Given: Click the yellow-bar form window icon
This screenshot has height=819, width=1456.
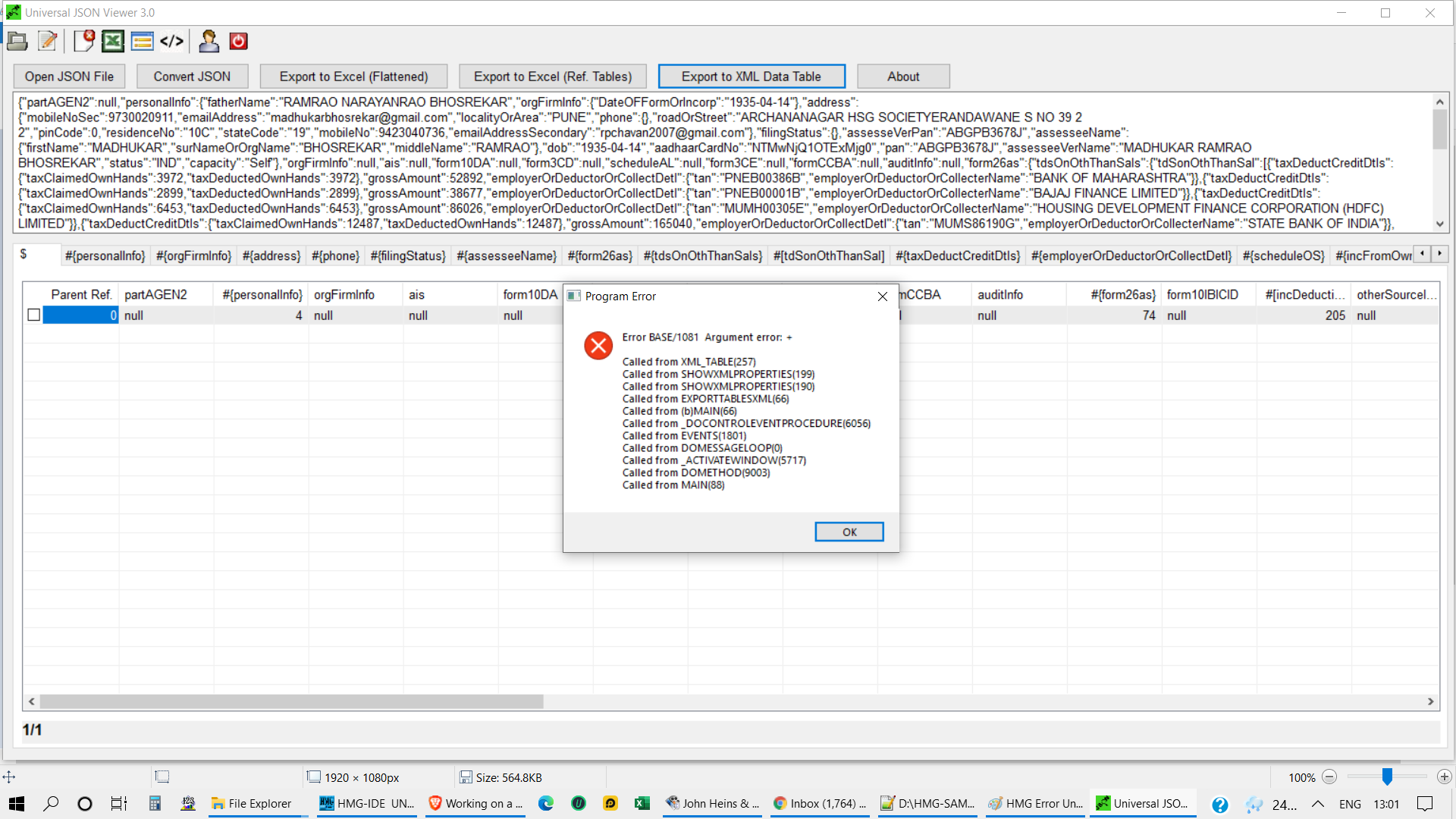Looking at the screenshot, I should 142,42.
